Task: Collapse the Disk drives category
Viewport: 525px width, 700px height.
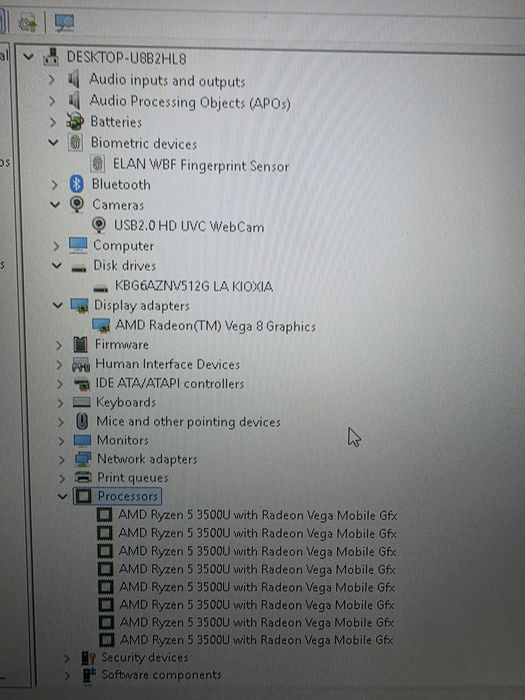Action: click(57, 265)
